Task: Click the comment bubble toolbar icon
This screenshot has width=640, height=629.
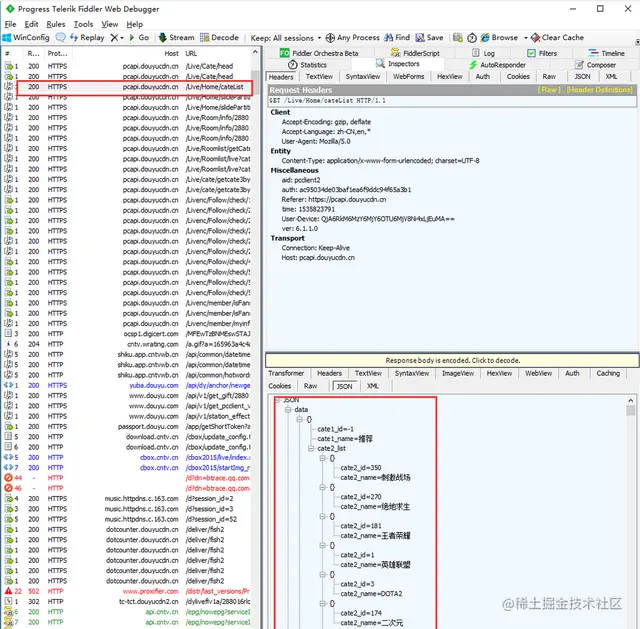Action: click(x=60, y=38)
